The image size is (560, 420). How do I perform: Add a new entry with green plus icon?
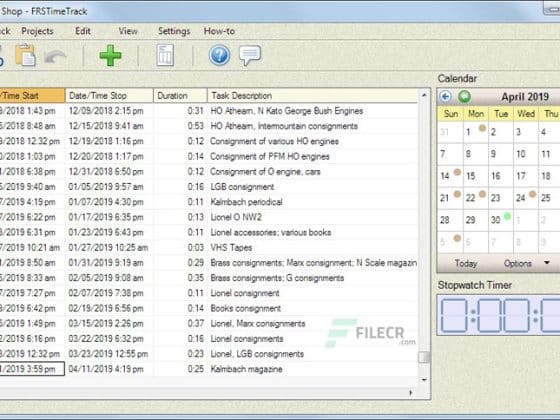110,55
